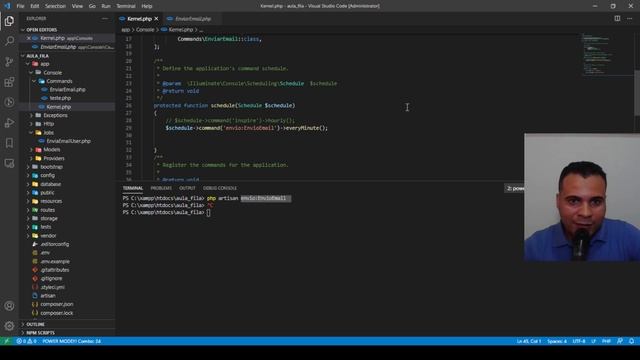Click the Ln, Col cursor position indicator
Viewport: 640px width, 360px height.
[x=529, y=341]
